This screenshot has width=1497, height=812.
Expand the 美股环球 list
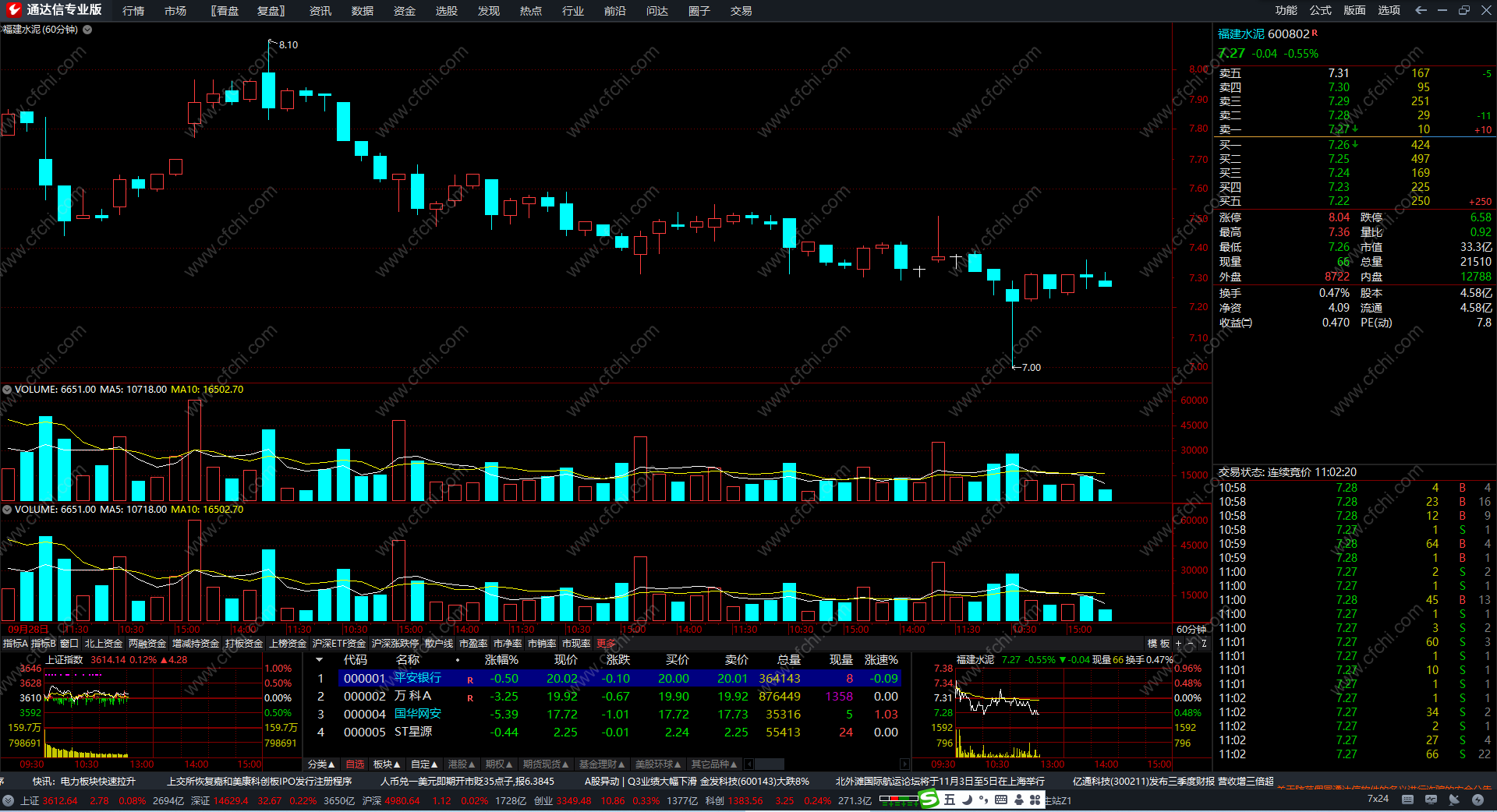click(x=658, y=764)
